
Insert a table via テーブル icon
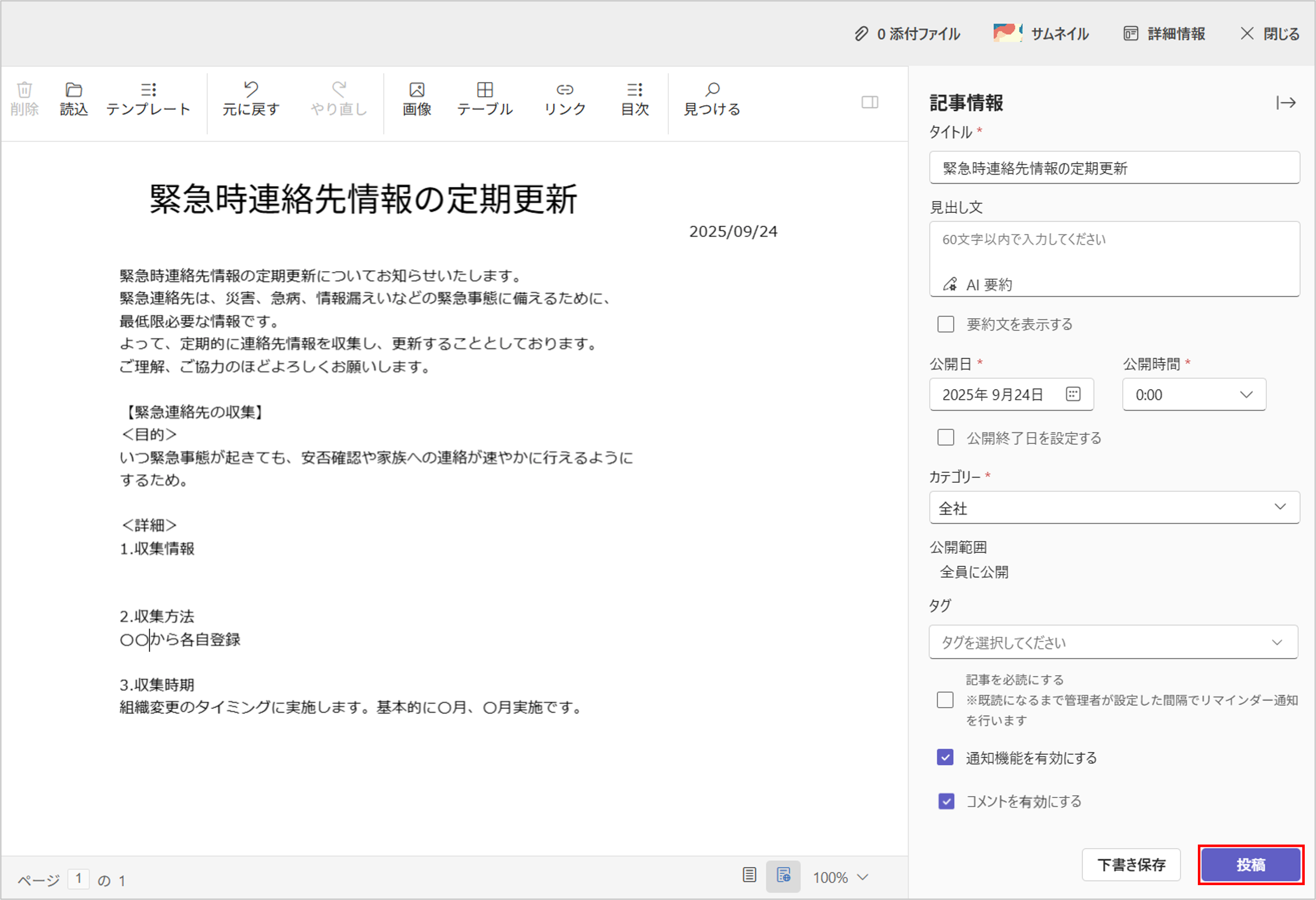(485, 90)
